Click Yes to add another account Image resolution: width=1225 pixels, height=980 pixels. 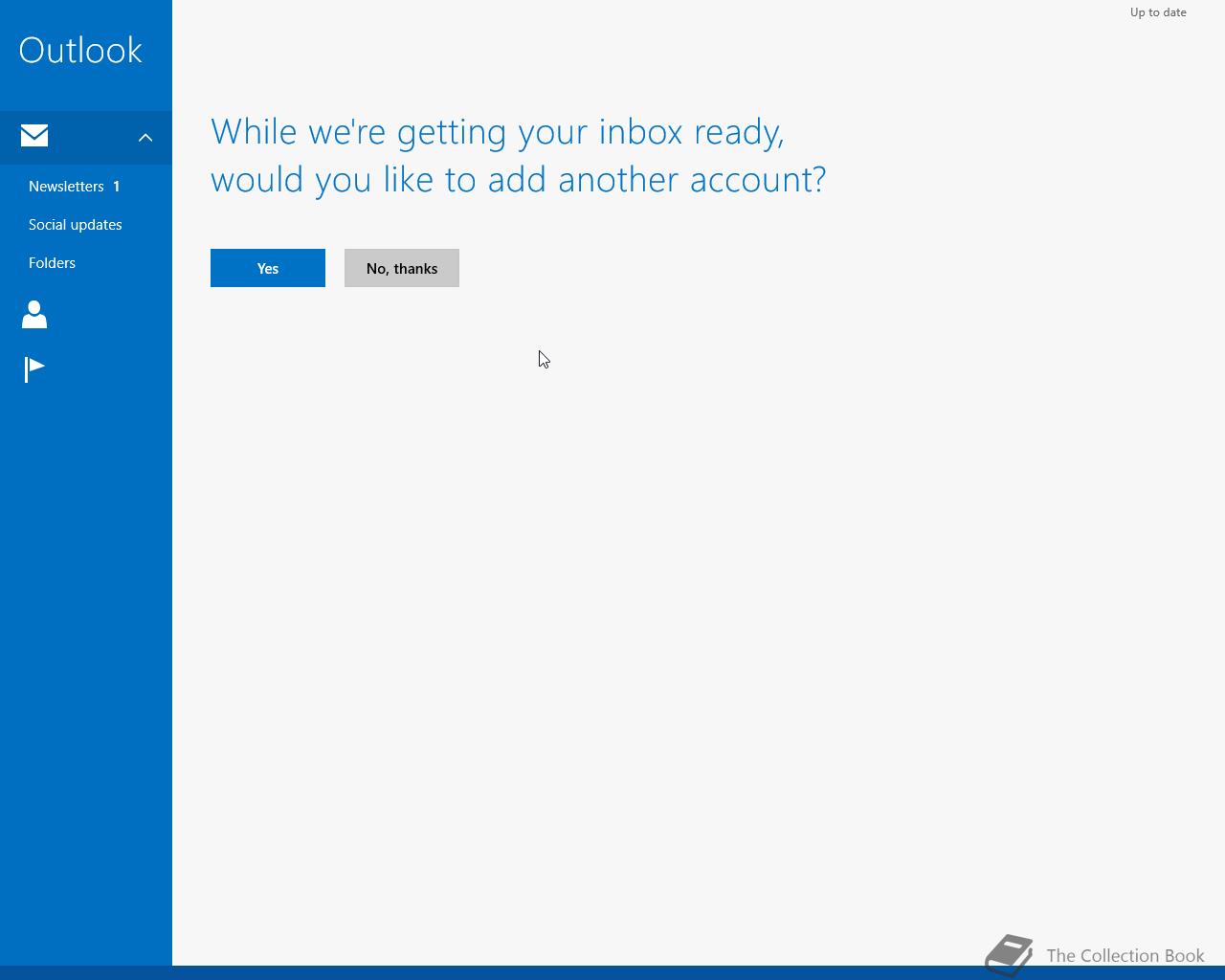coord(268,268)
